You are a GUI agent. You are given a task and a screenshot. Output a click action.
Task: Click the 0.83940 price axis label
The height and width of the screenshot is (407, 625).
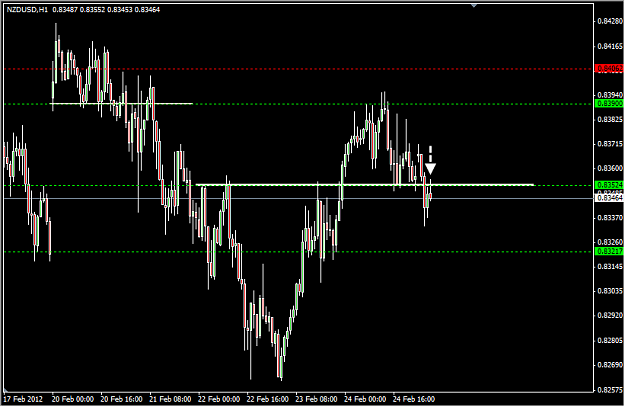click(x=610, y=95)
